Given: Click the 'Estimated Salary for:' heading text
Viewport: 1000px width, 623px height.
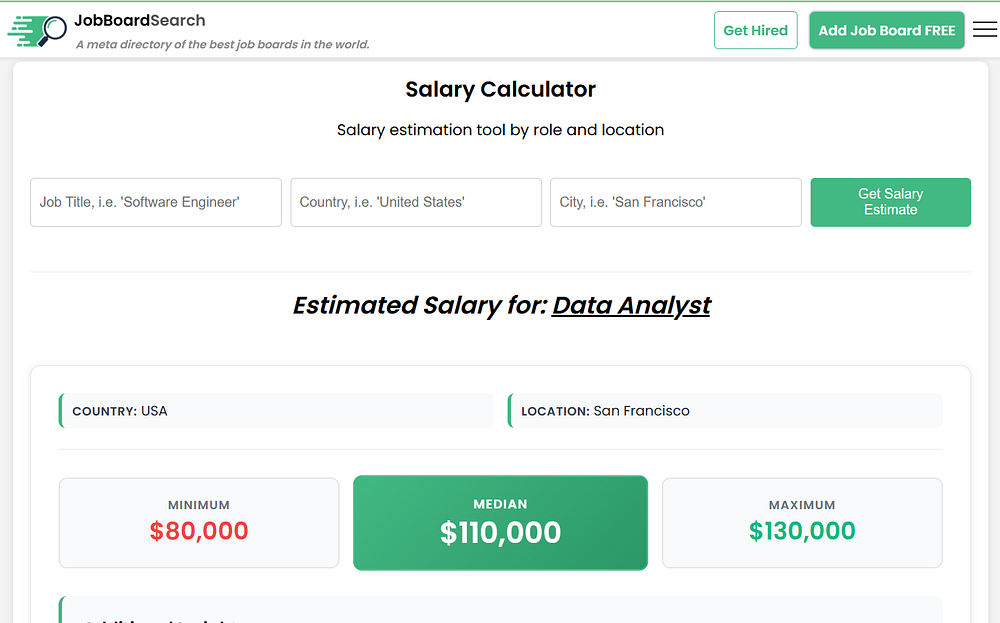Looking at the screenshot, I should [x=420, y=305].
